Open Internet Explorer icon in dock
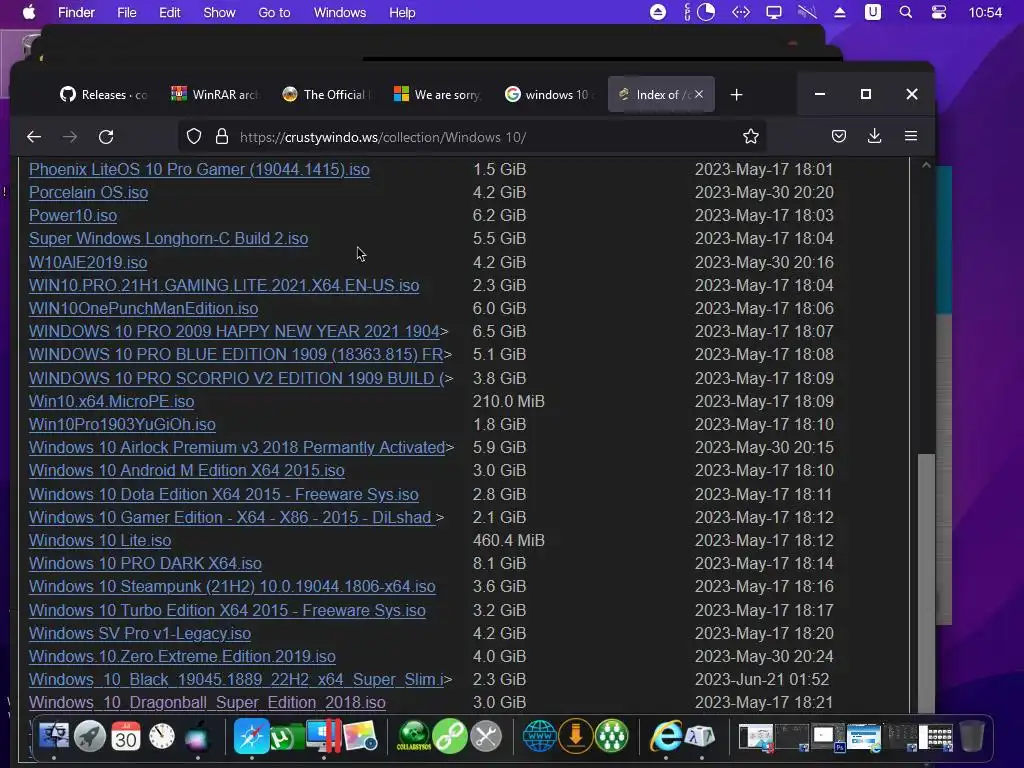Screen dimensions: 1024x768 pos(665,737)
